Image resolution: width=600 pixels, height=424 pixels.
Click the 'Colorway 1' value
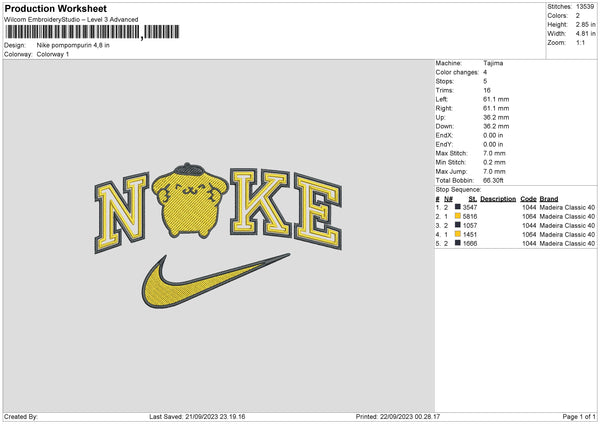[53, 54]
